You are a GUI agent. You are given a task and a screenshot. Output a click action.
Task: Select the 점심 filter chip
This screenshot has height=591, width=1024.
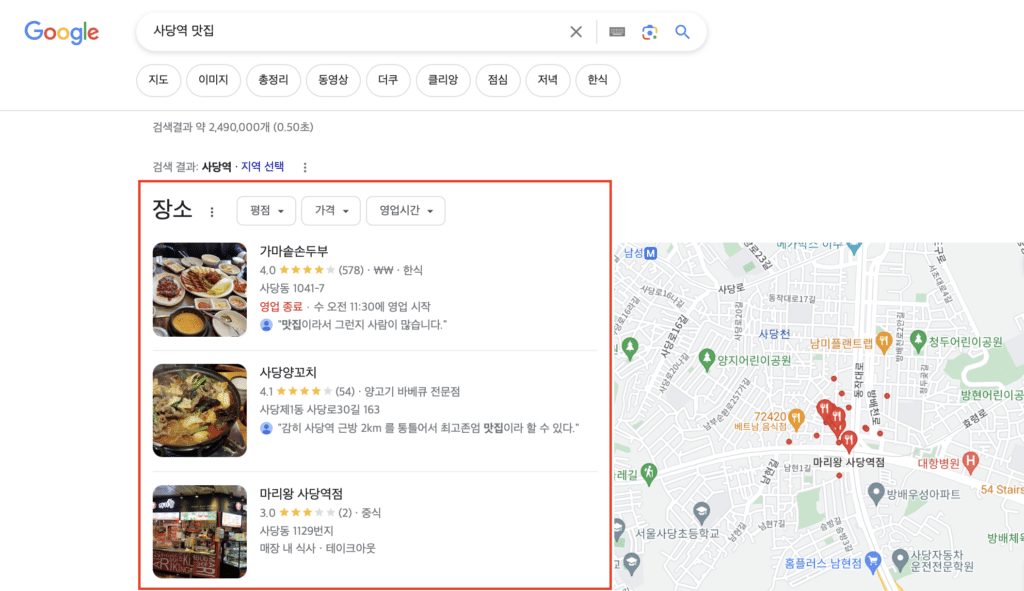498,80
